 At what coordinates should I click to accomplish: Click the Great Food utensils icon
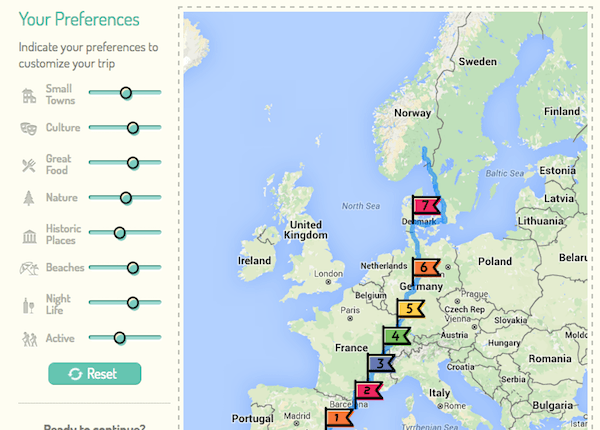click(29, 165)
